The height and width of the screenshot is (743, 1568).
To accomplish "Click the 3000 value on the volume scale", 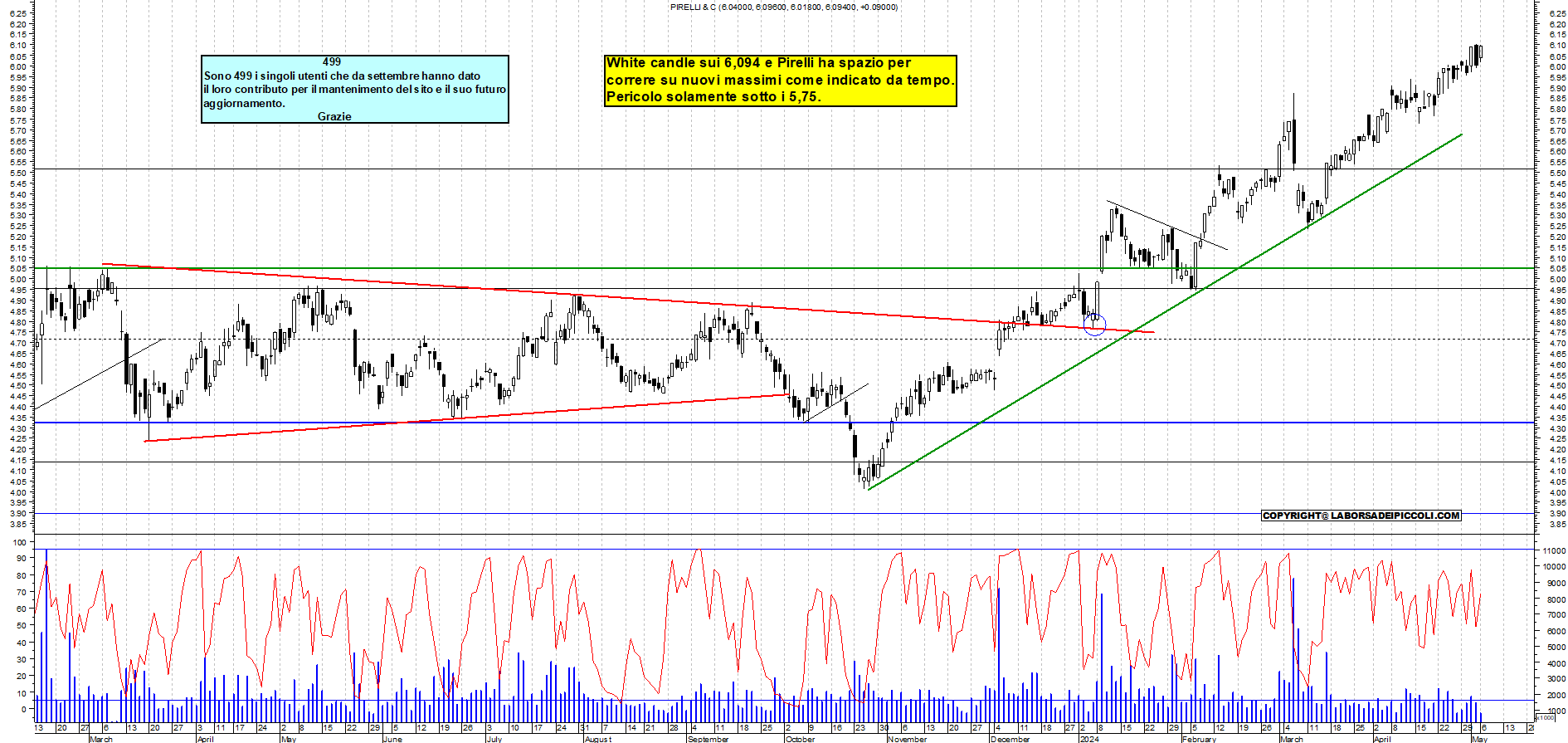I will pos(1556,680).
